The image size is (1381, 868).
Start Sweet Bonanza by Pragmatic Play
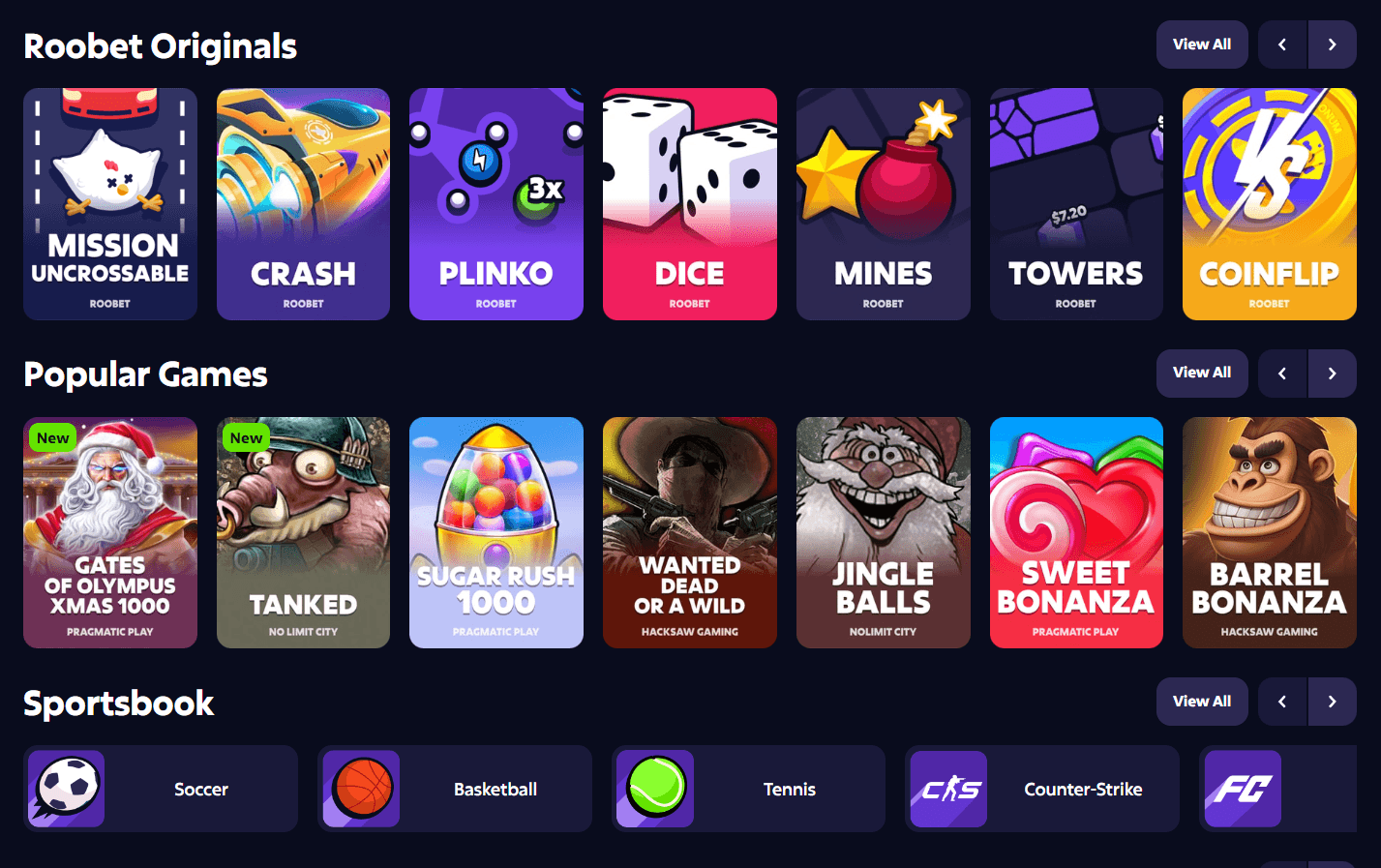(1076, 532)
